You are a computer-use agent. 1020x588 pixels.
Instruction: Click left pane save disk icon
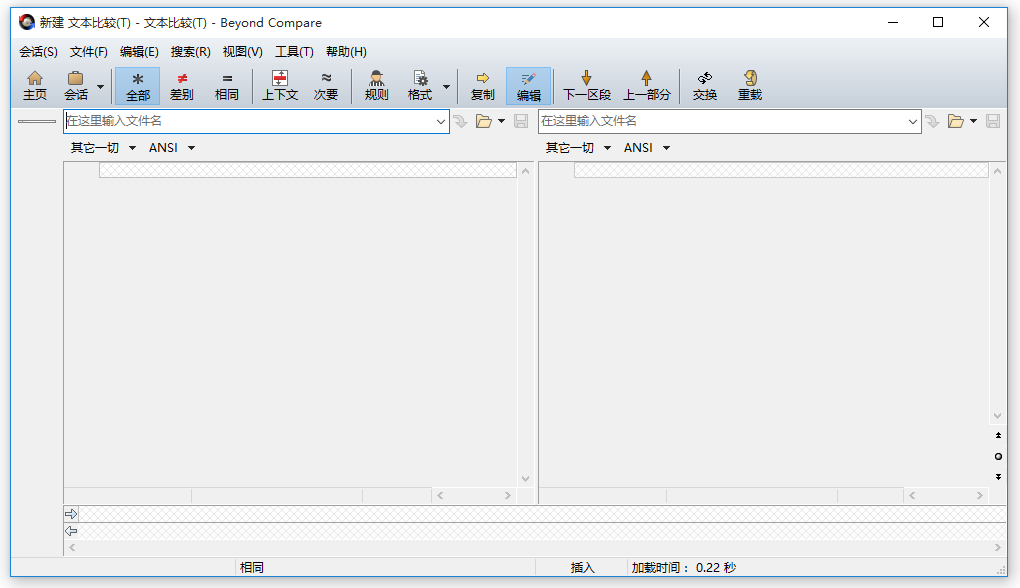point(521,121)
